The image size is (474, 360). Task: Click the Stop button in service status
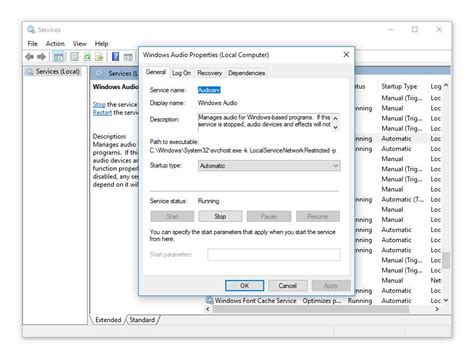click(x=220, y=216)
